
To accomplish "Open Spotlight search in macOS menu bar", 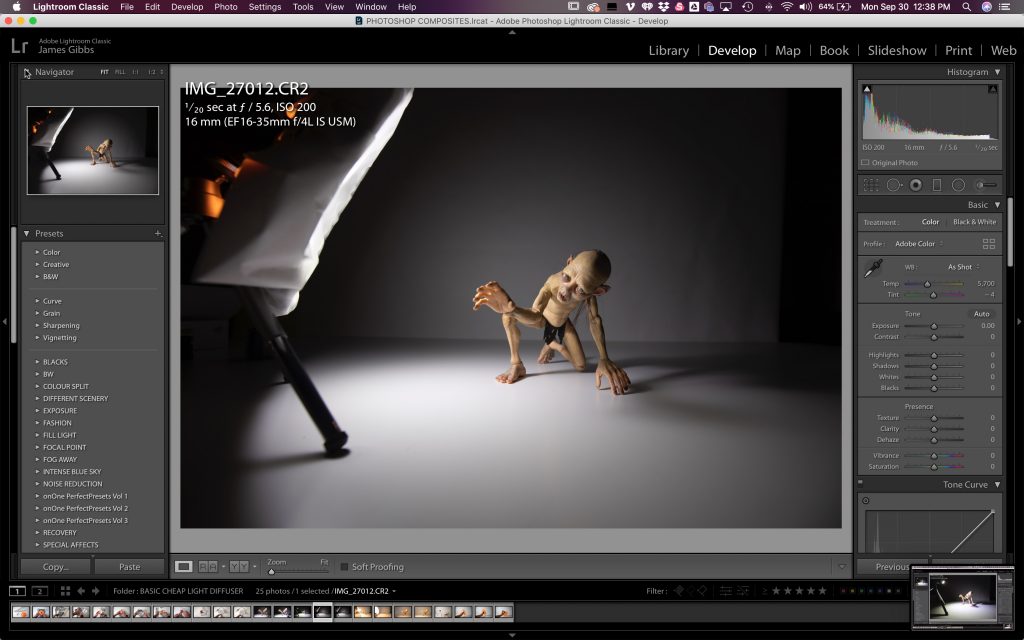I will 966,7.
